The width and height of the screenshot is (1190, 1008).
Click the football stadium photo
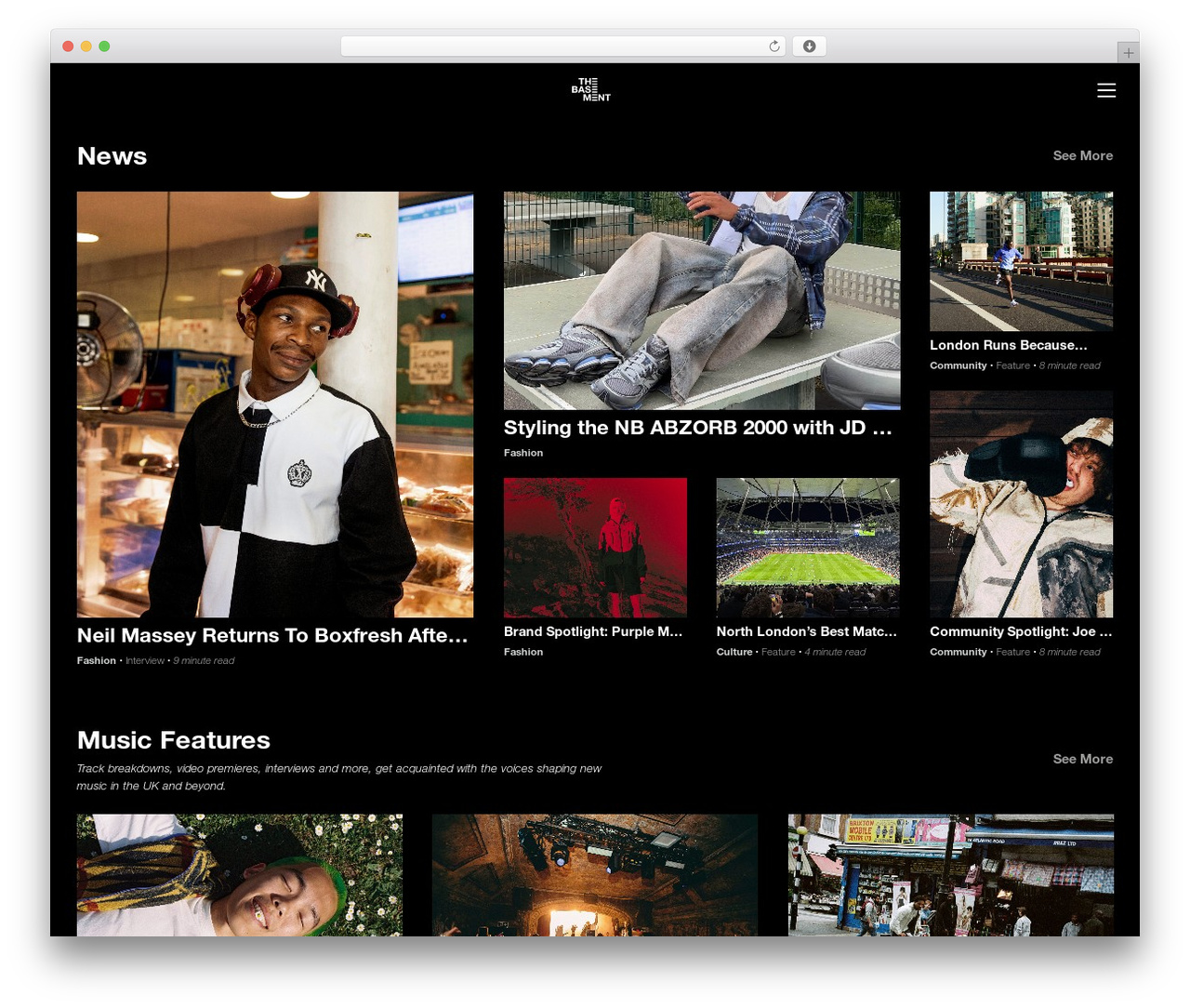click(x=808, y=548)
